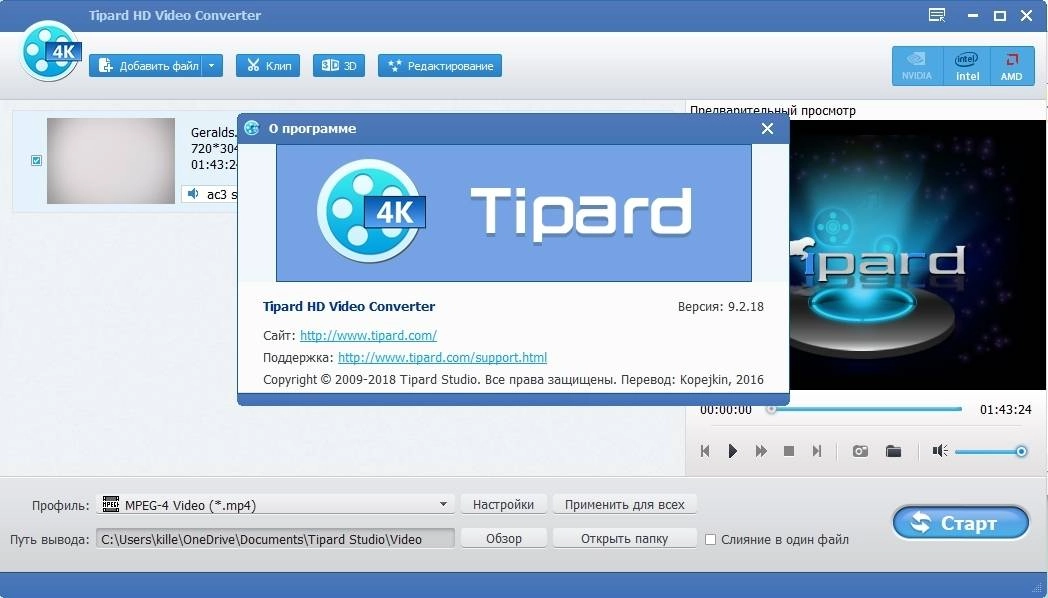
Task: Skip to next frame in player
Action: (x=817, y=451)
